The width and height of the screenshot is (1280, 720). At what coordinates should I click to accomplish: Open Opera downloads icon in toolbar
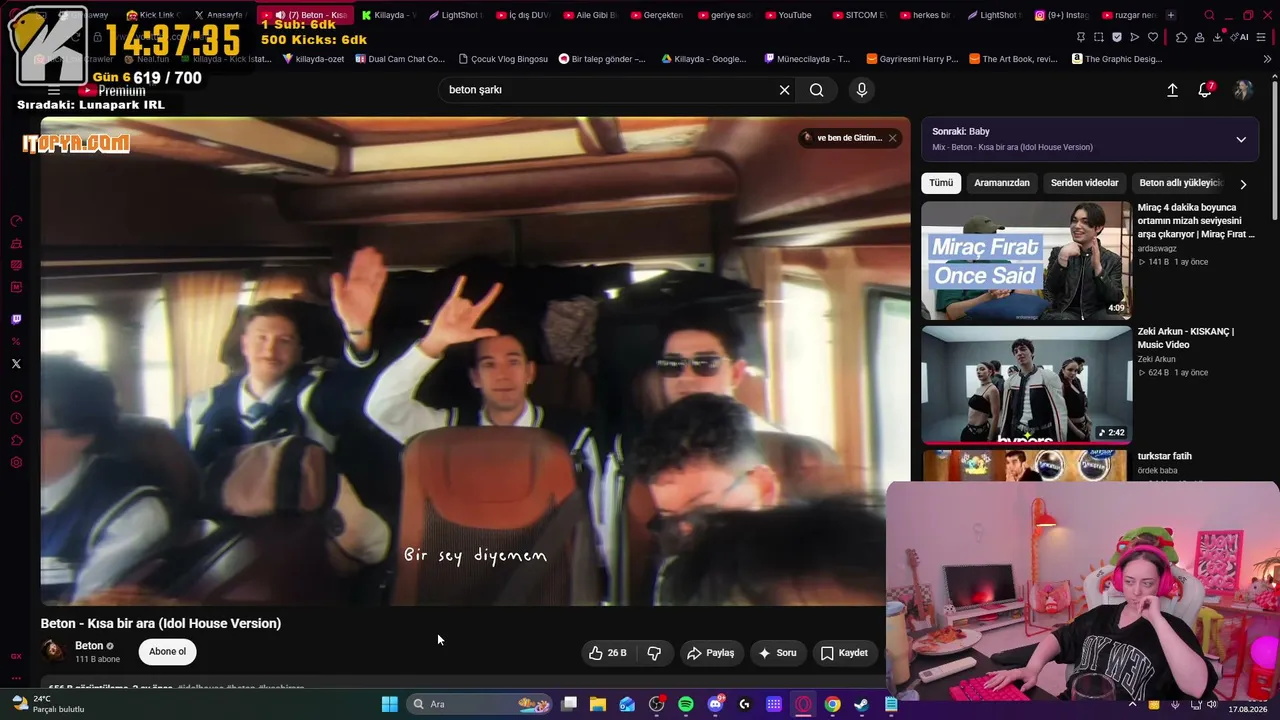[1217, 37]
